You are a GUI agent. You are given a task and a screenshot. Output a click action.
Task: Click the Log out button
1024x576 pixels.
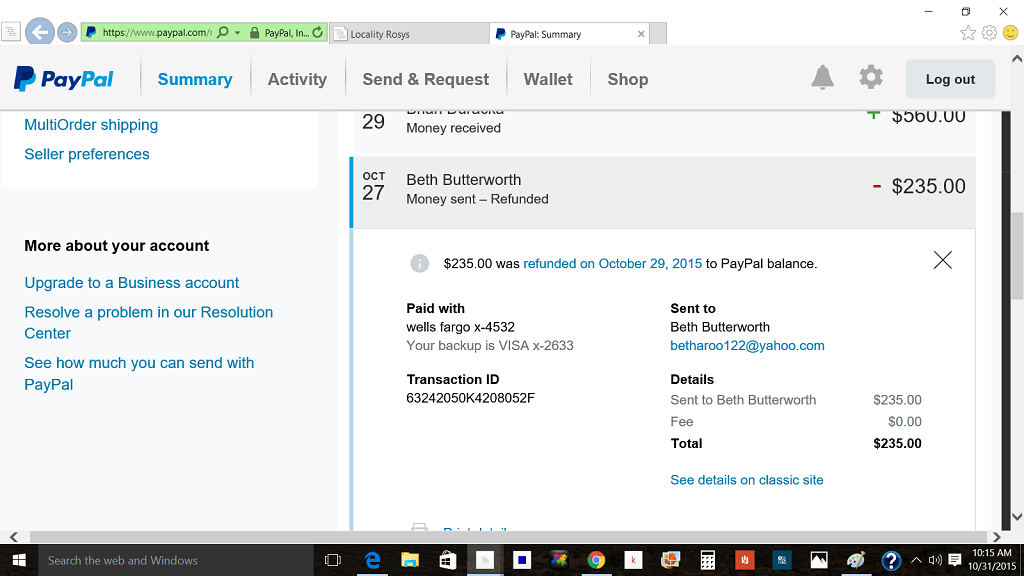point(950,79)
